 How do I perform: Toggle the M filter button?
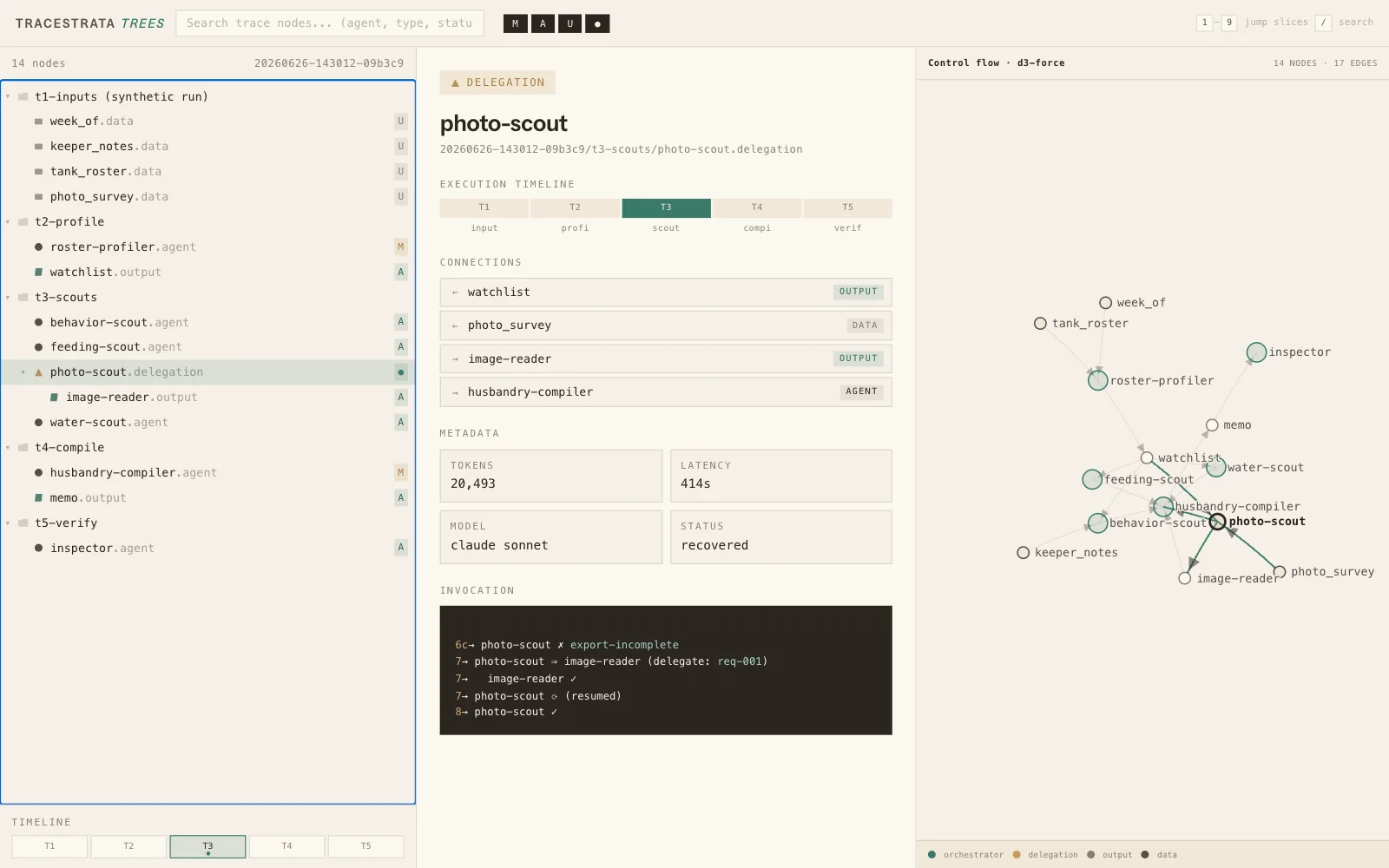[x=515, y=23]
